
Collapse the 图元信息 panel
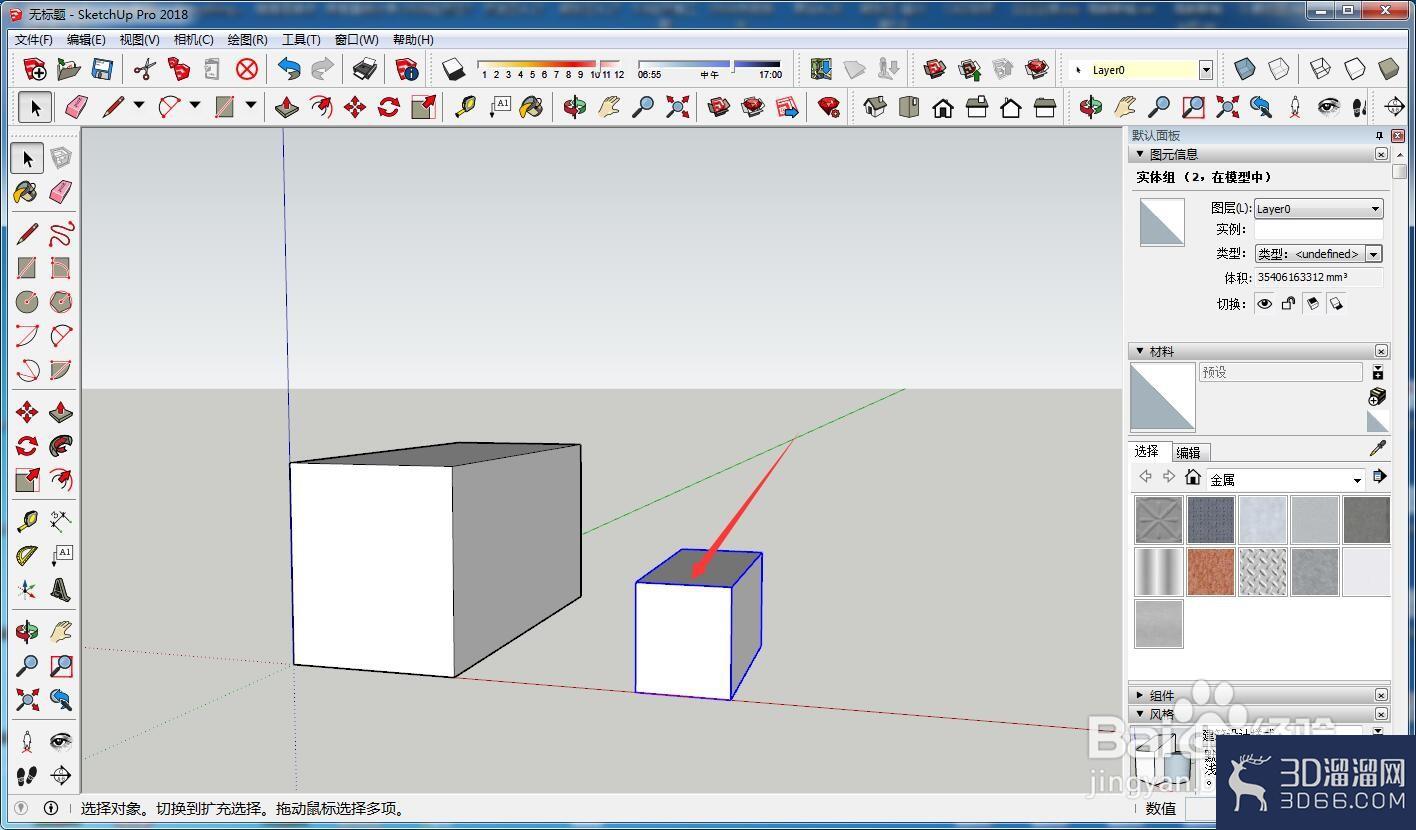coord(1139,154)
